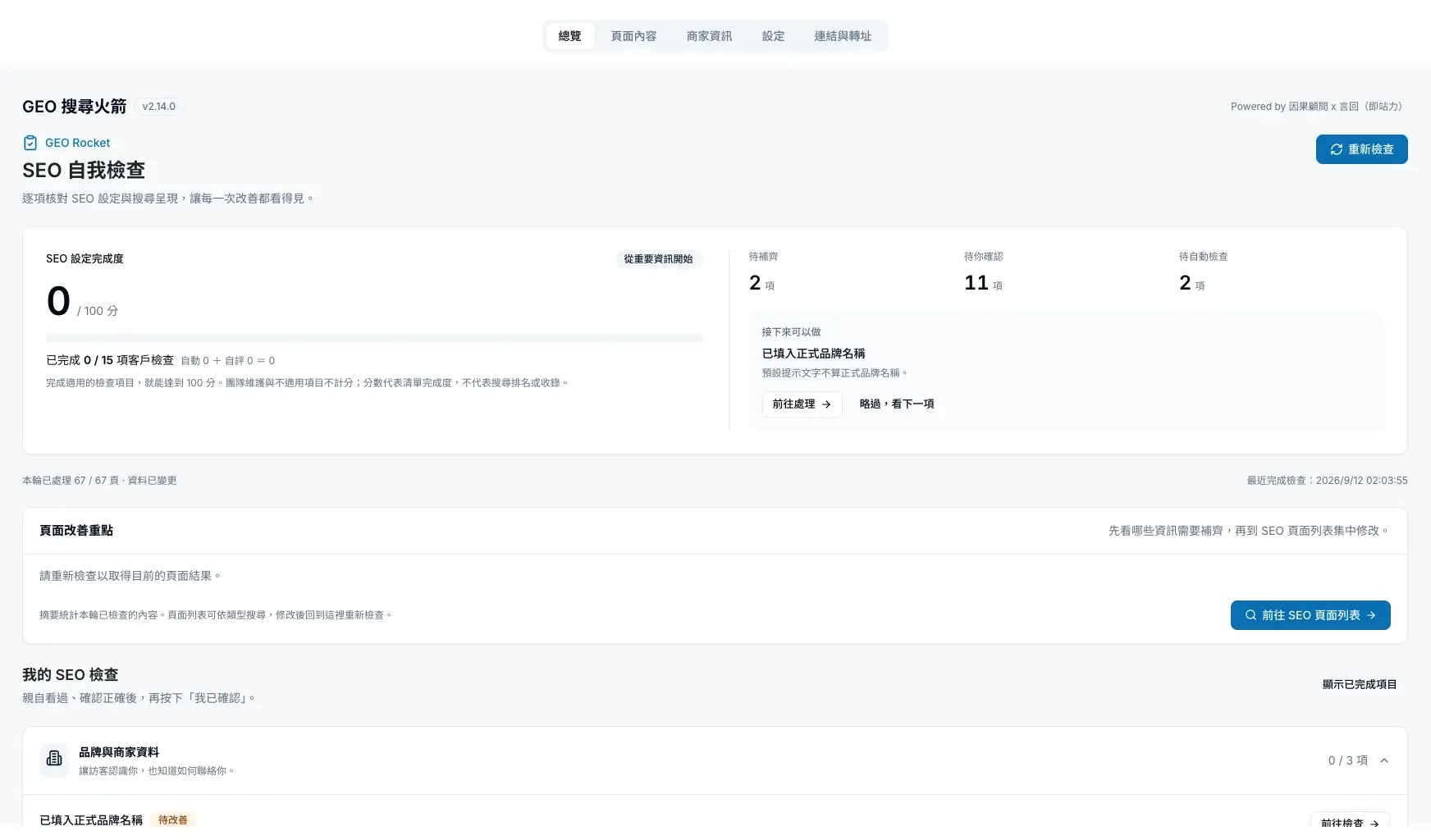The height and width of the screenshot is (840, 1431).
Task: Switch to the 頁面內容 tab
Action: pos(633,36)
